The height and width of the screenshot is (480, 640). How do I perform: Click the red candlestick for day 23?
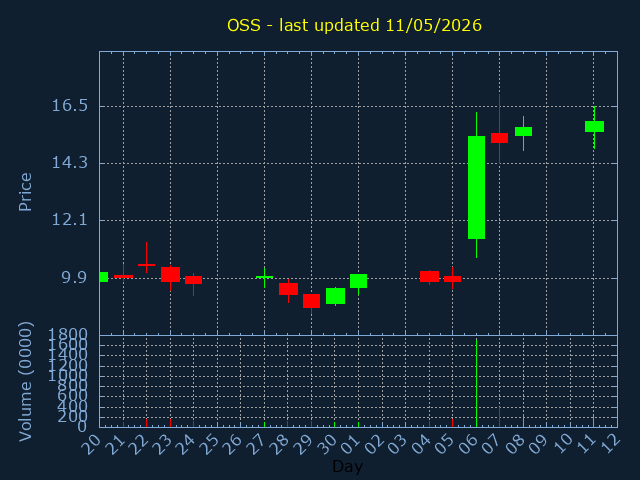pyautogui.click(x=170, y=274)
